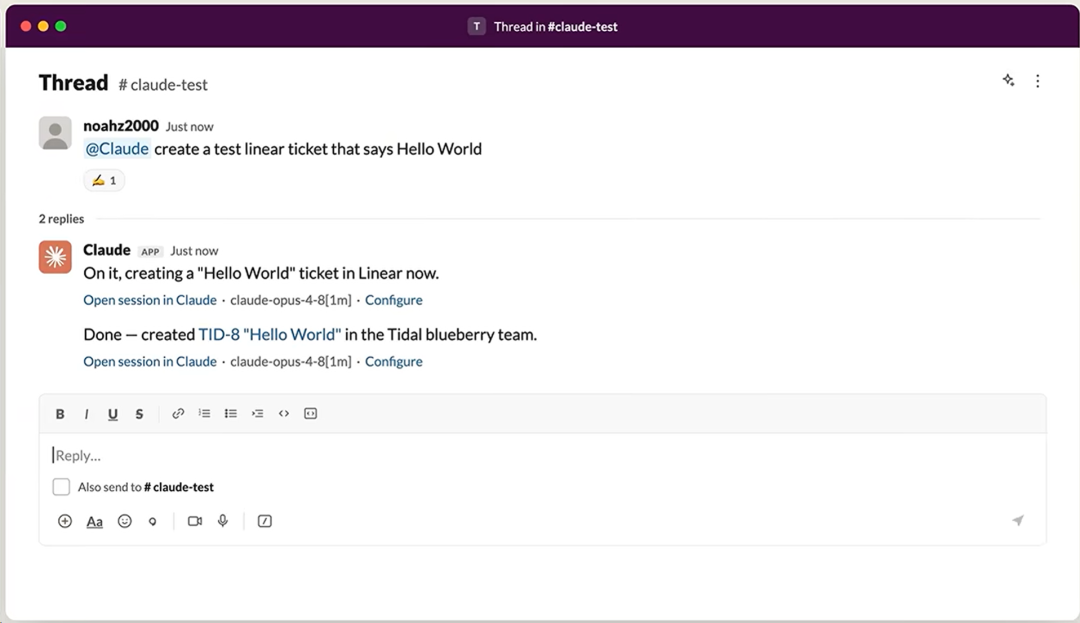Toggle italic formatting in reply toolbar
Image resolution: width=1080 pixels, height=623 pixels.
86,414
